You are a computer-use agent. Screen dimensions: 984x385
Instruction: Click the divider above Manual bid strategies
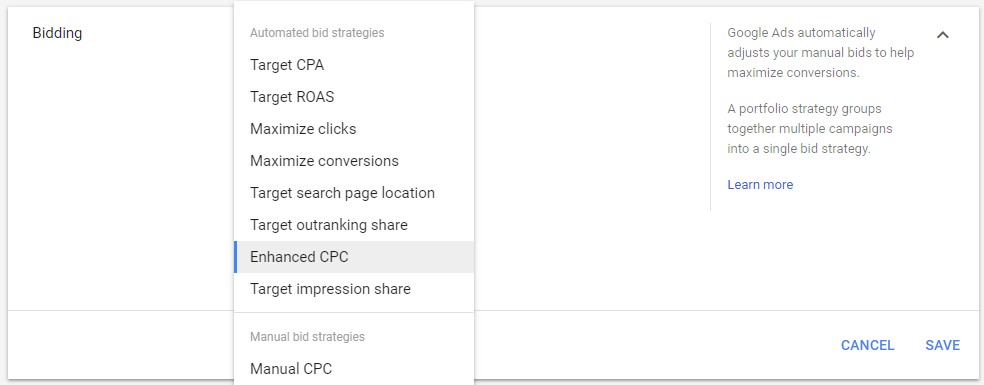[x=354, y=312]
